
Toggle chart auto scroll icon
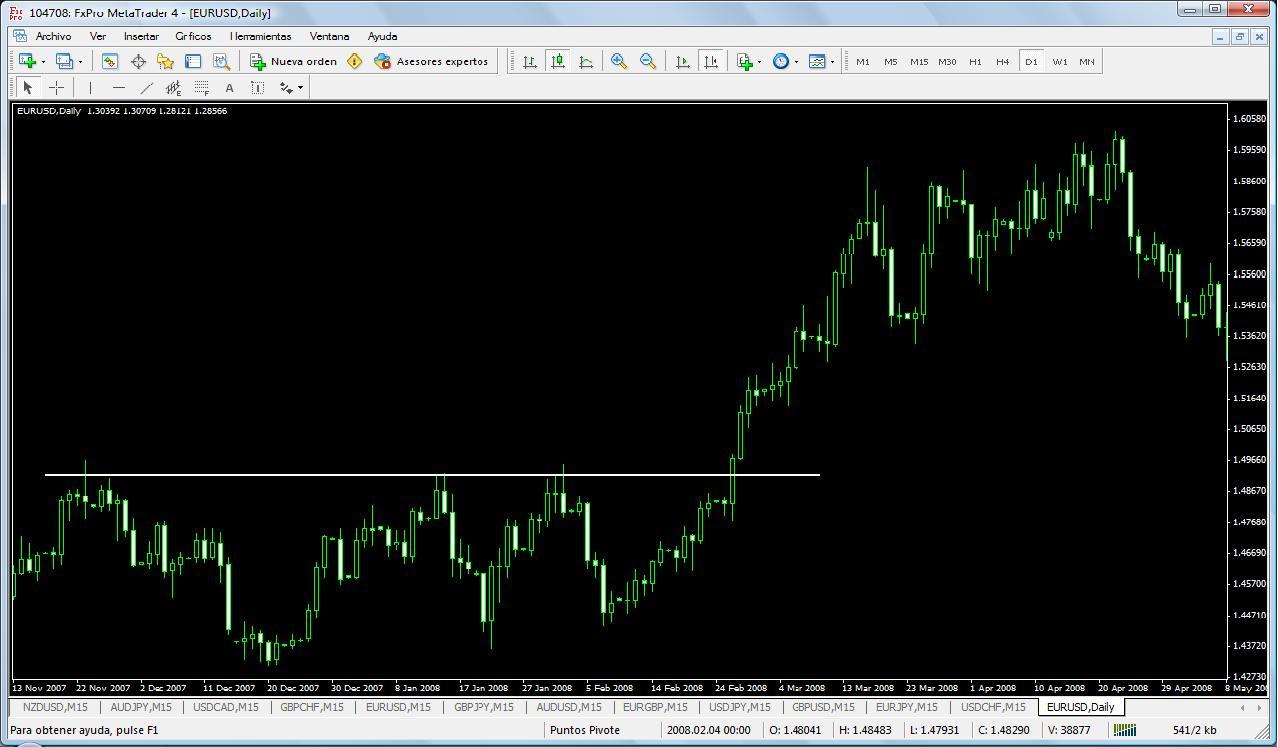(683, 61)
